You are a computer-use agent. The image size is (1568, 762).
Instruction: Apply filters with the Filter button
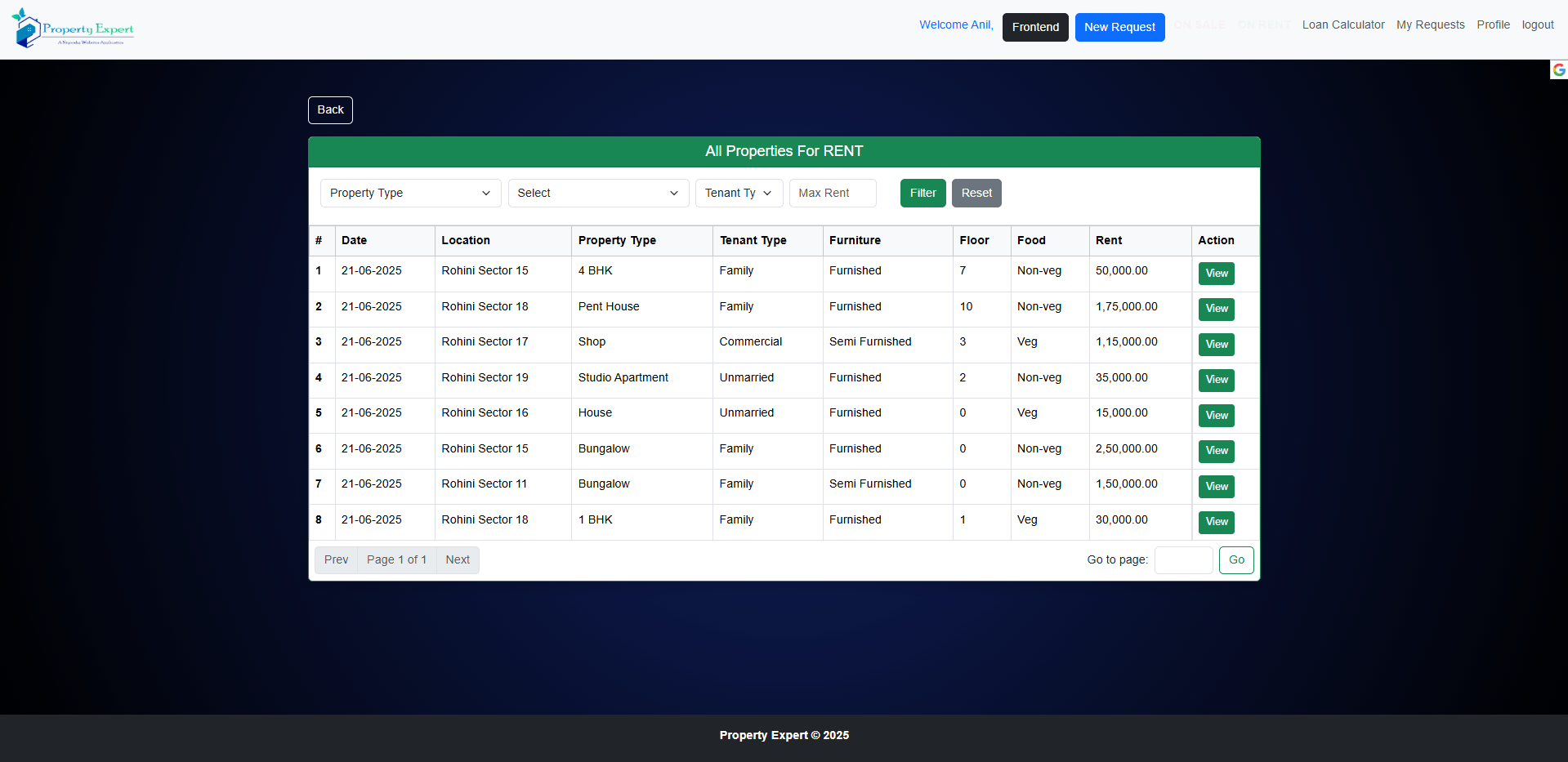(922, 194)
